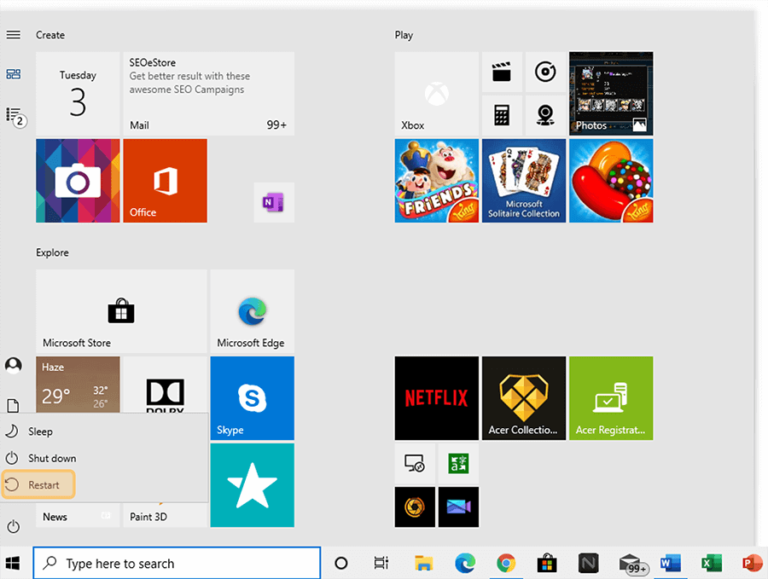
Task: Open the golden camera lens small tile
Action: pyautogui.click(x=415, y=507)
